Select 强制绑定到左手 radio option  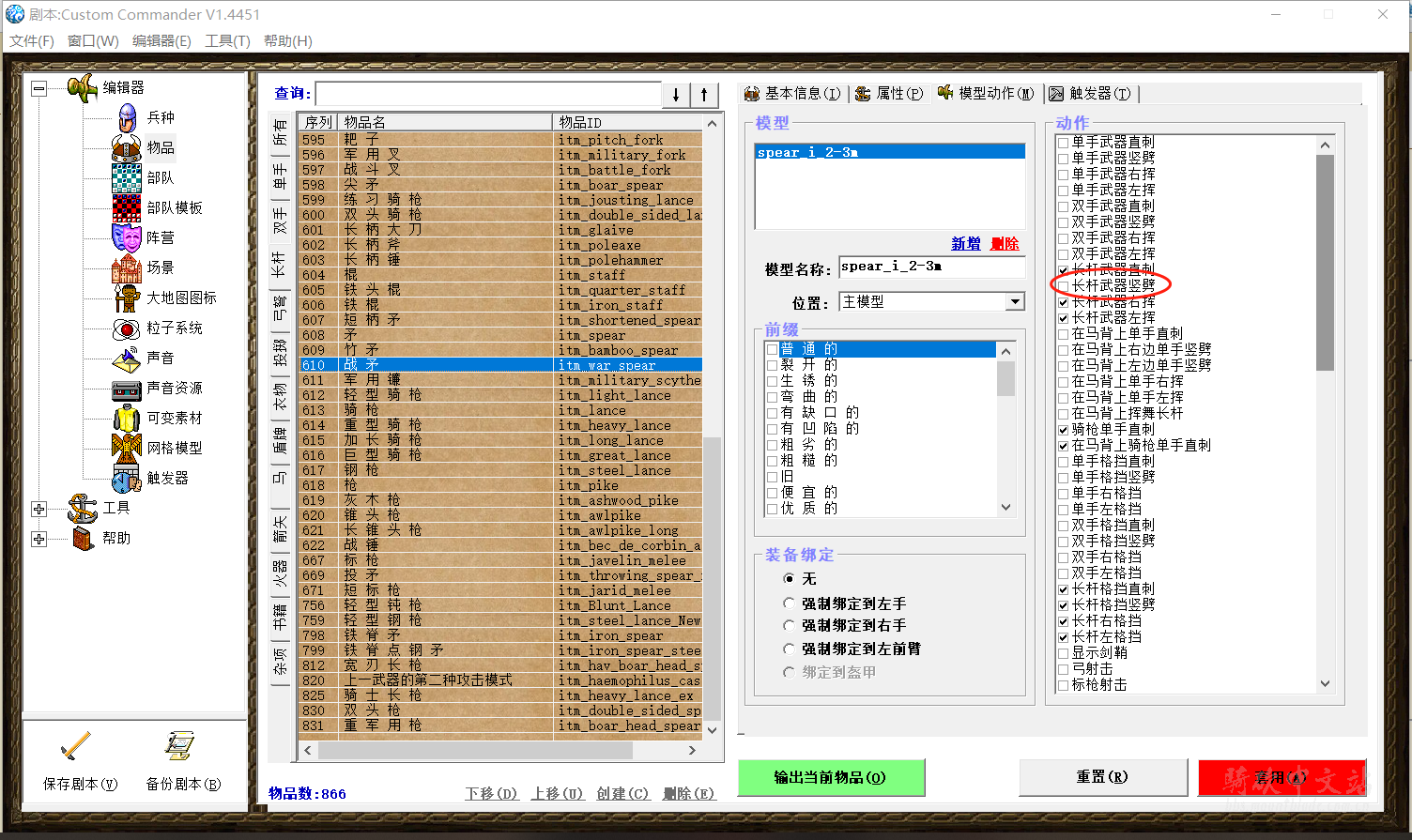[789, 603]
